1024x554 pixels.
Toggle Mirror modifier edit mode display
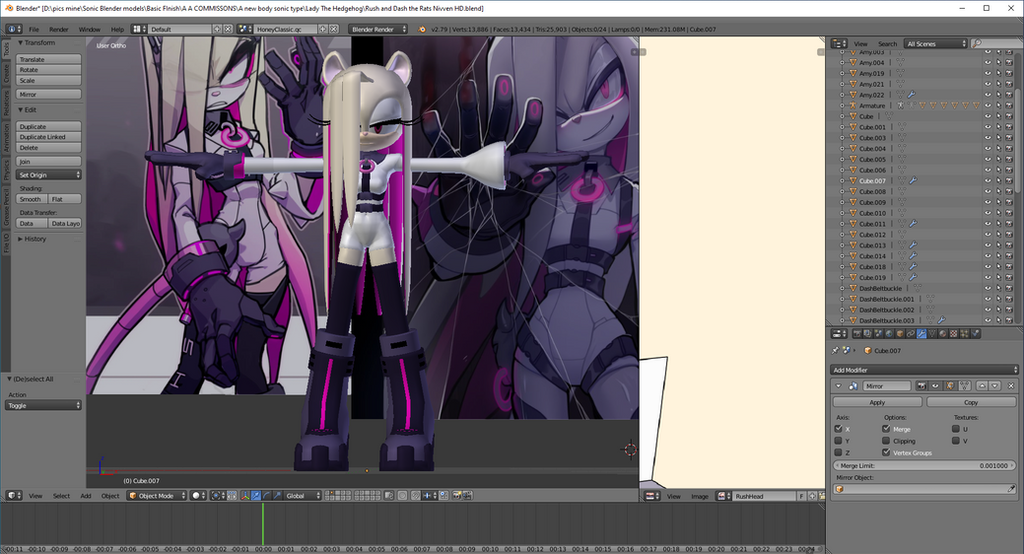[950, 385]
